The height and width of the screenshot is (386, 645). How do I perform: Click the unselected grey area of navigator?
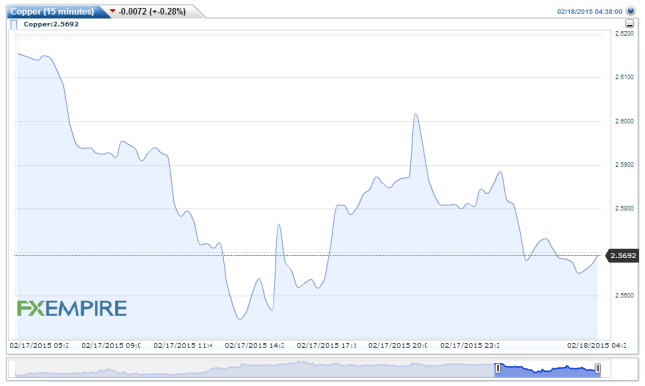(255, 369)
